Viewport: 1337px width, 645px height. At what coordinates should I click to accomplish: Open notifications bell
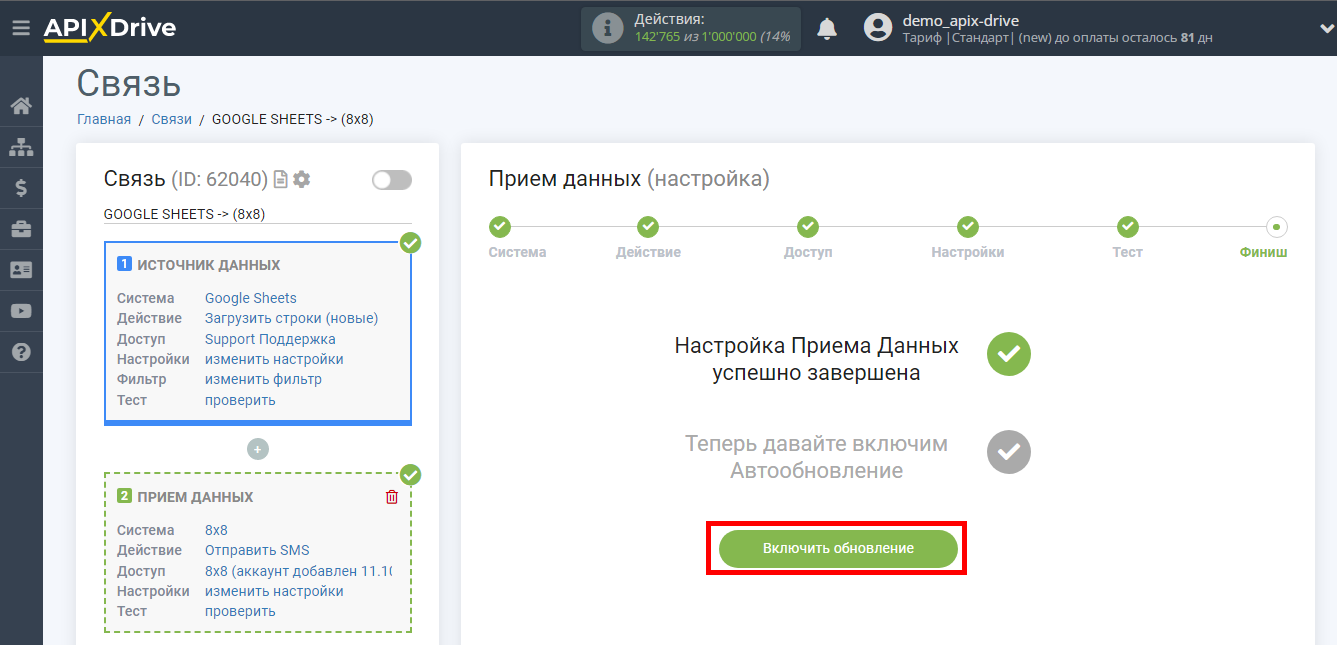tap(827, 28)
